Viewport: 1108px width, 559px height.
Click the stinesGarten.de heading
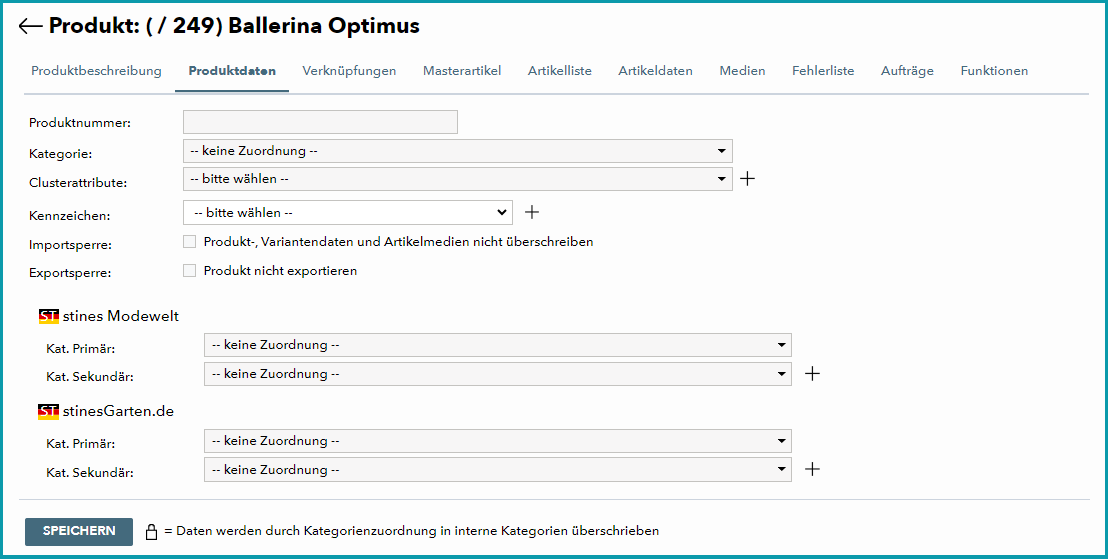(x=118, y=411)
